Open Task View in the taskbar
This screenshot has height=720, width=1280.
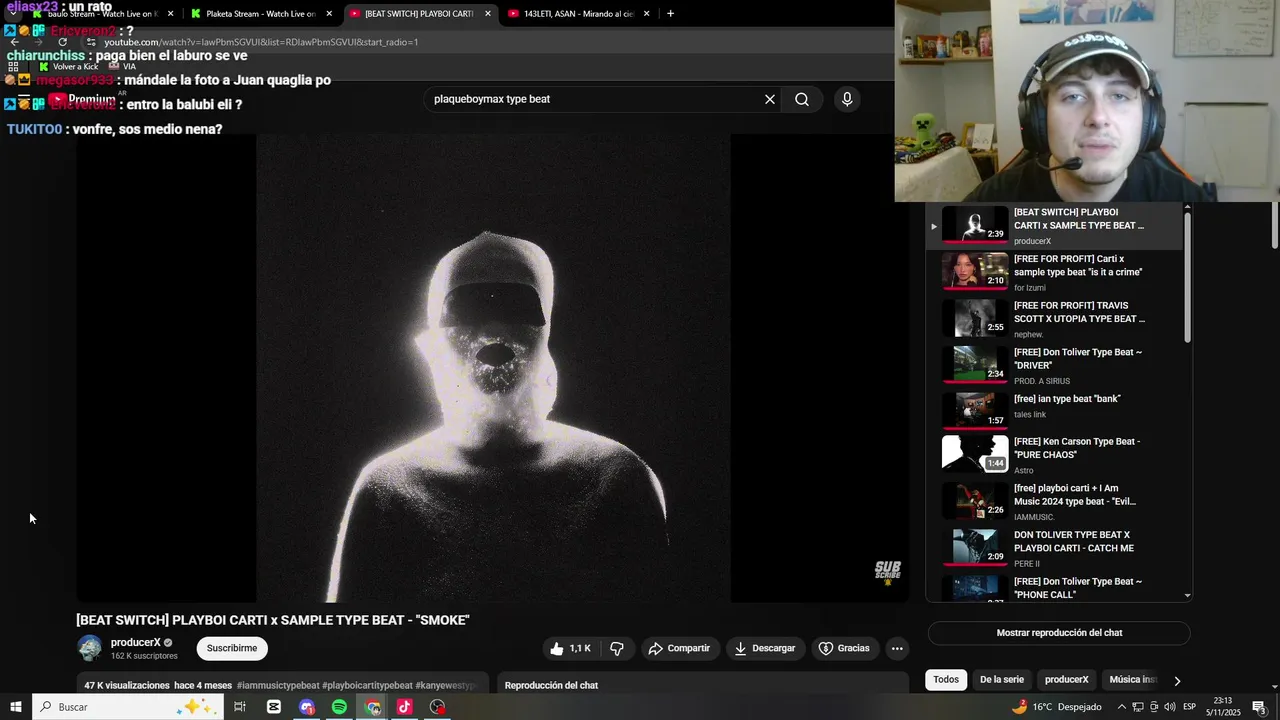tap(240, 707)
